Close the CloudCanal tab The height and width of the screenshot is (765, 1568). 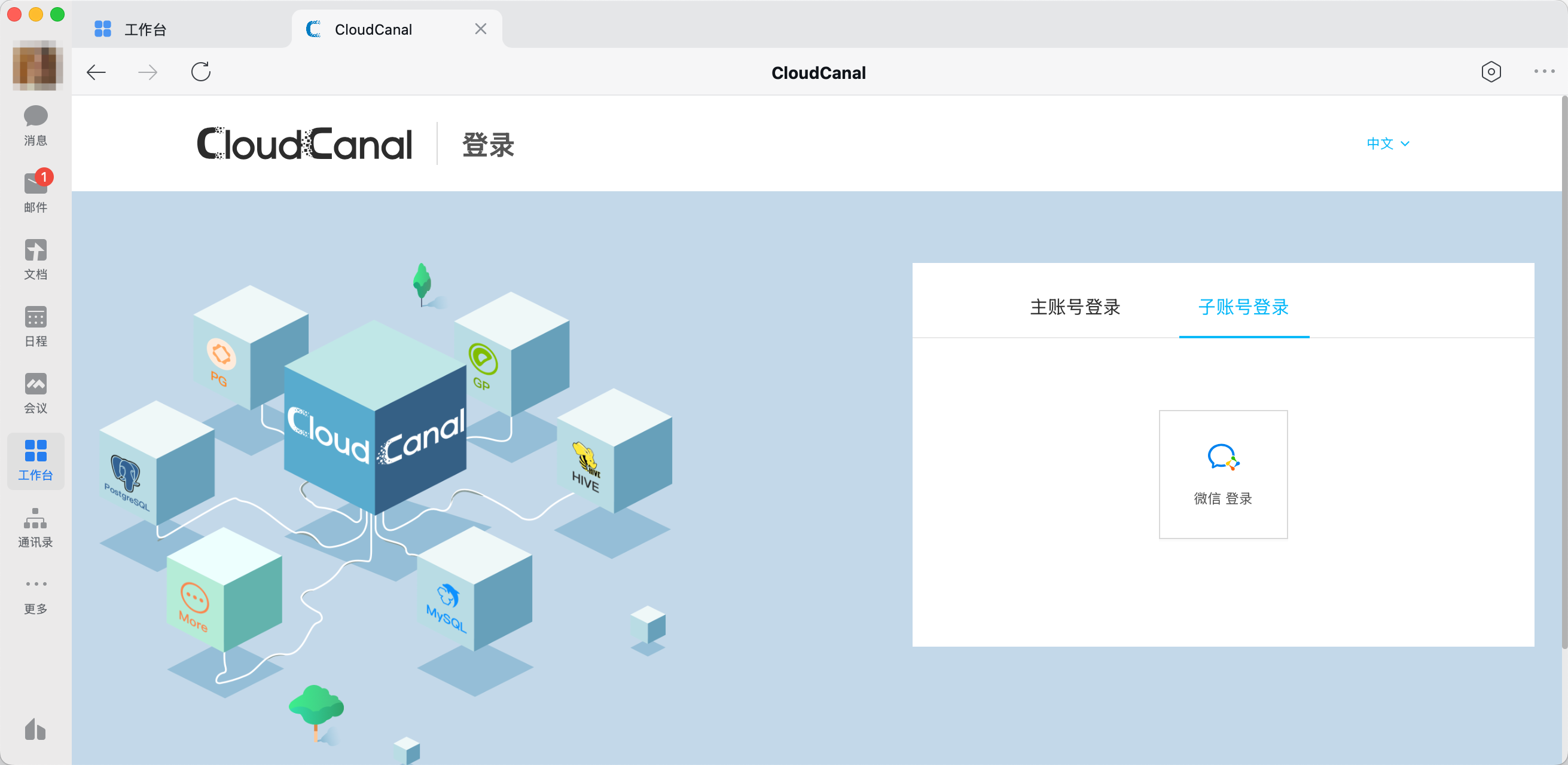click(480, 29)
